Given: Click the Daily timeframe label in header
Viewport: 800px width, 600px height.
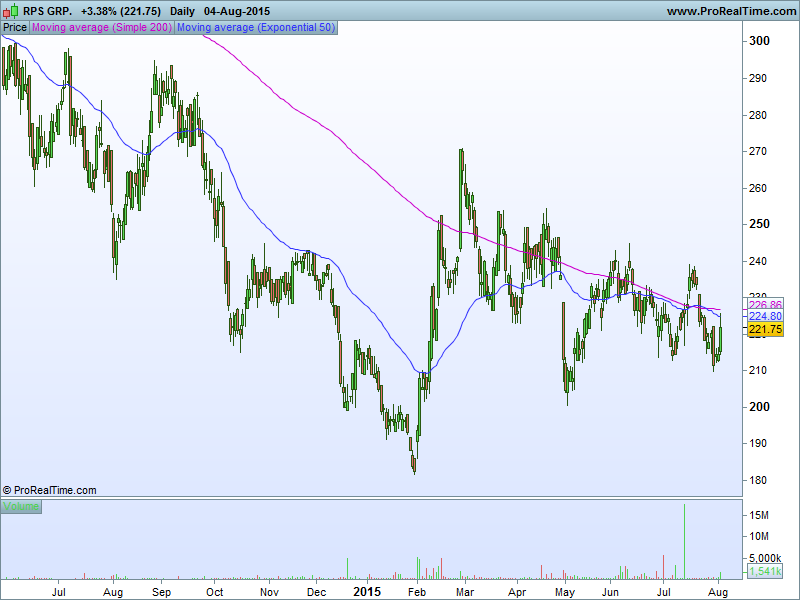Looking at the screenshot, I should [x=183, y=11].
